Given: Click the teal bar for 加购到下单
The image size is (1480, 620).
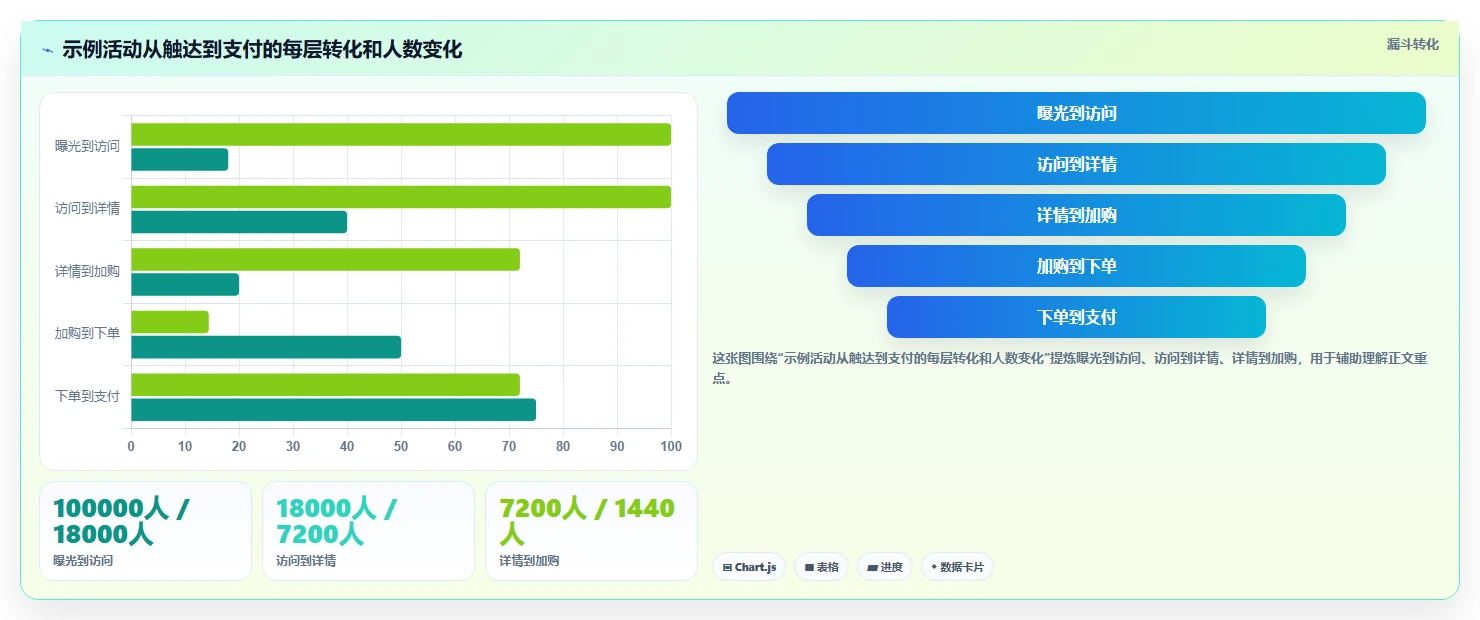Looking at the screenshot, I should click(266, 347).
